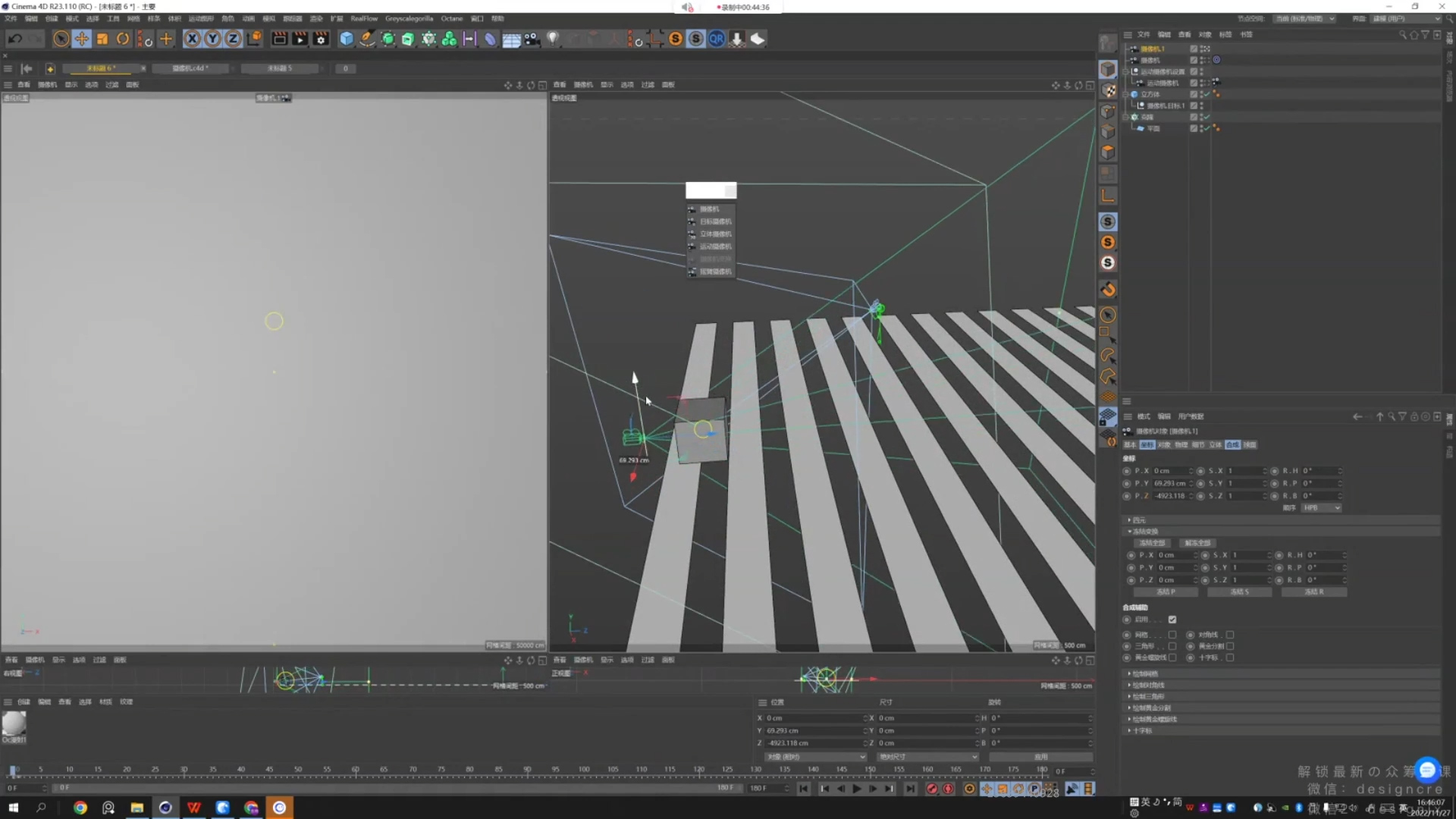Select the Rotate tool
1456x819 pixels.
123,39
